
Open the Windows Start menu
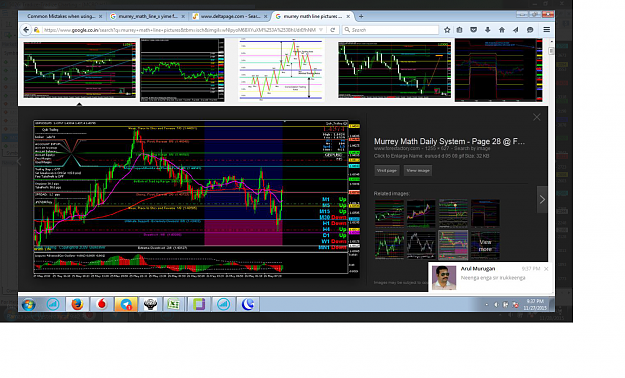pyautogui.click(x=28, y=305)
